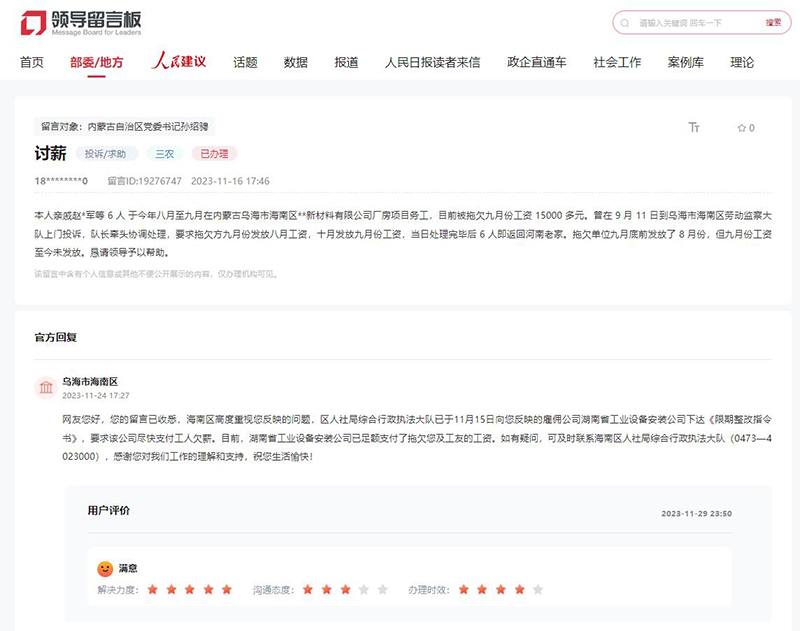Click the Tt font size icon
This screenshot has height=631, width=800.
[695, 127]
